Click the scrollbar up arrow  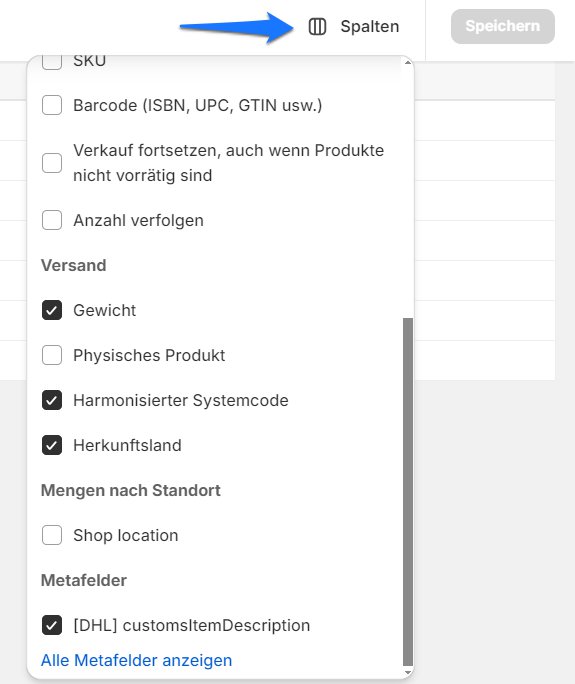(x=407, y=63)
